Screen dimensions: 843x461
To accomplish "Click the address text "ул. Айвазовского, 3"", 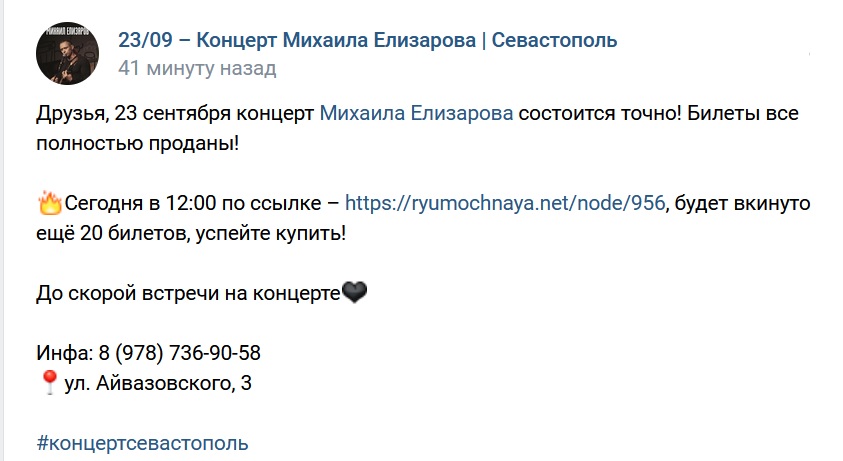I will (x=158, y=383).
